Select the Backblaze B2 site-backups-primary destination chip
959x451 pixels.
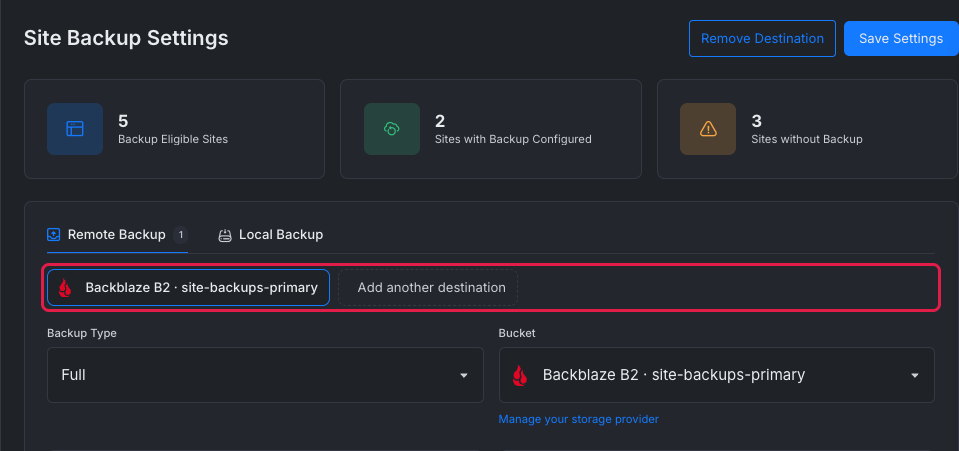(188, 288)
